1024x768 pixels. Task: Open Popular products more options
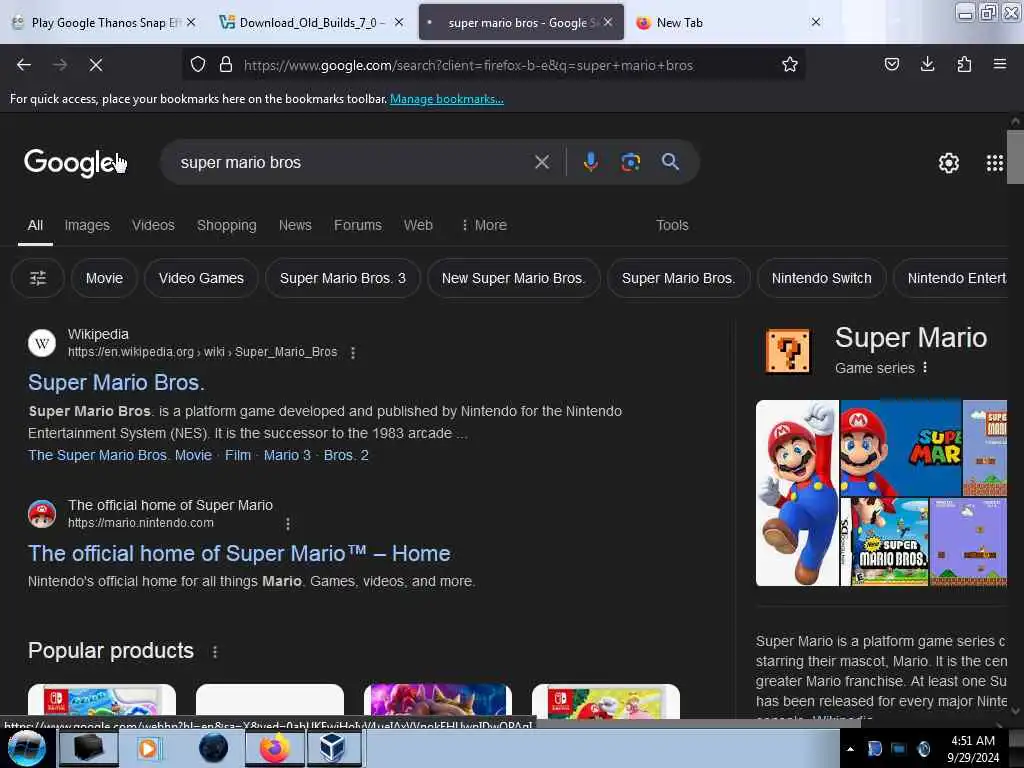point(215,652)
